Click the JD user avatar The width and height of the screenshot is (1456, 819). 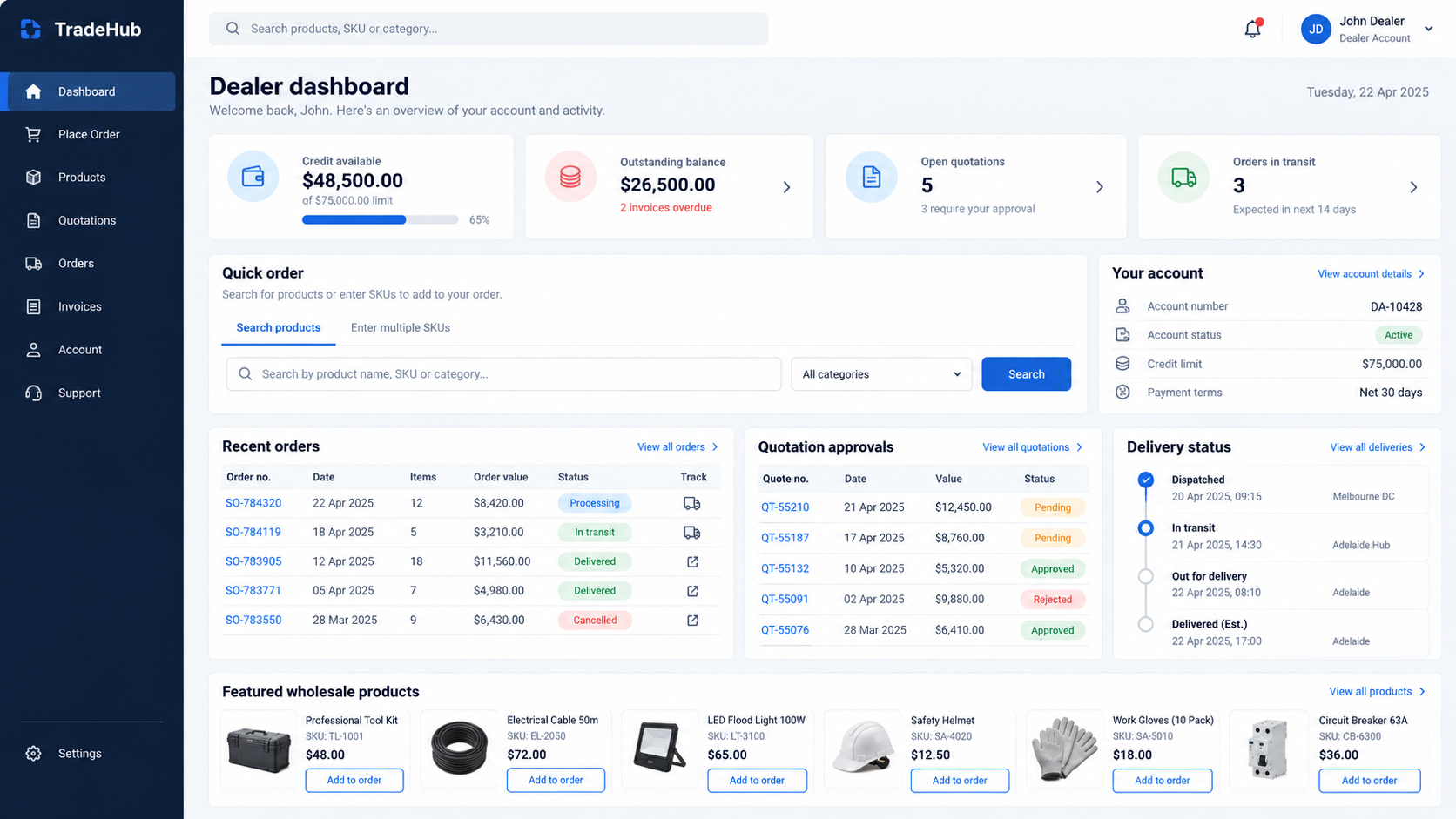[x=1316, y=29]
